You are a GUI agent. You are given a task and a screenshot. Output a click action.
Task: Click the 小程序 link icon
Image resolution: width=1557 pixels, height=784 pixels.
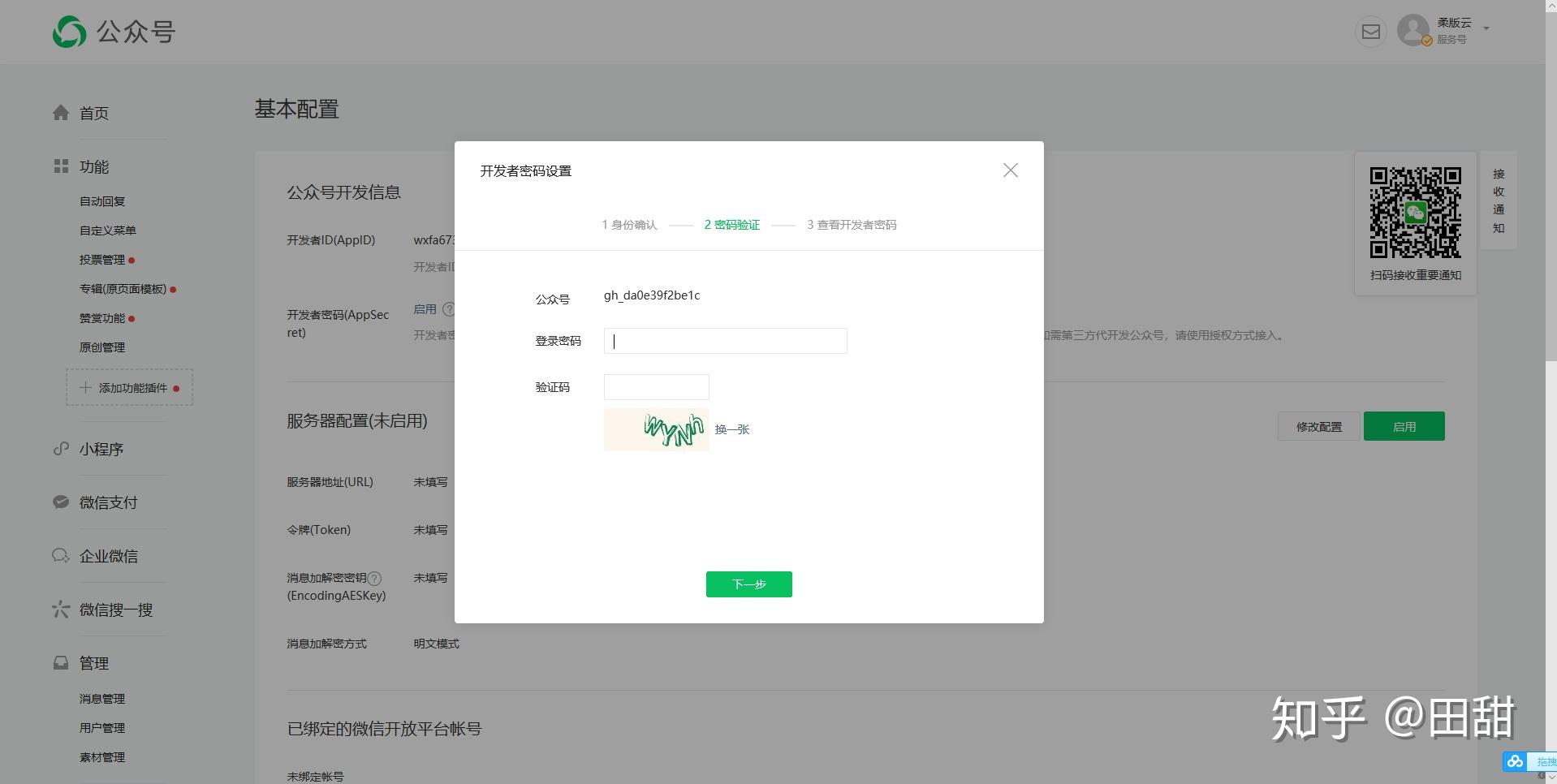[61, 449]
